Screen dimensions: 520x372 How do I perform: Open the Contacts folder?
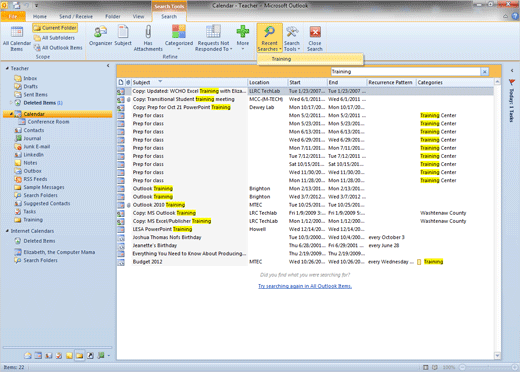tap(34, 130)
